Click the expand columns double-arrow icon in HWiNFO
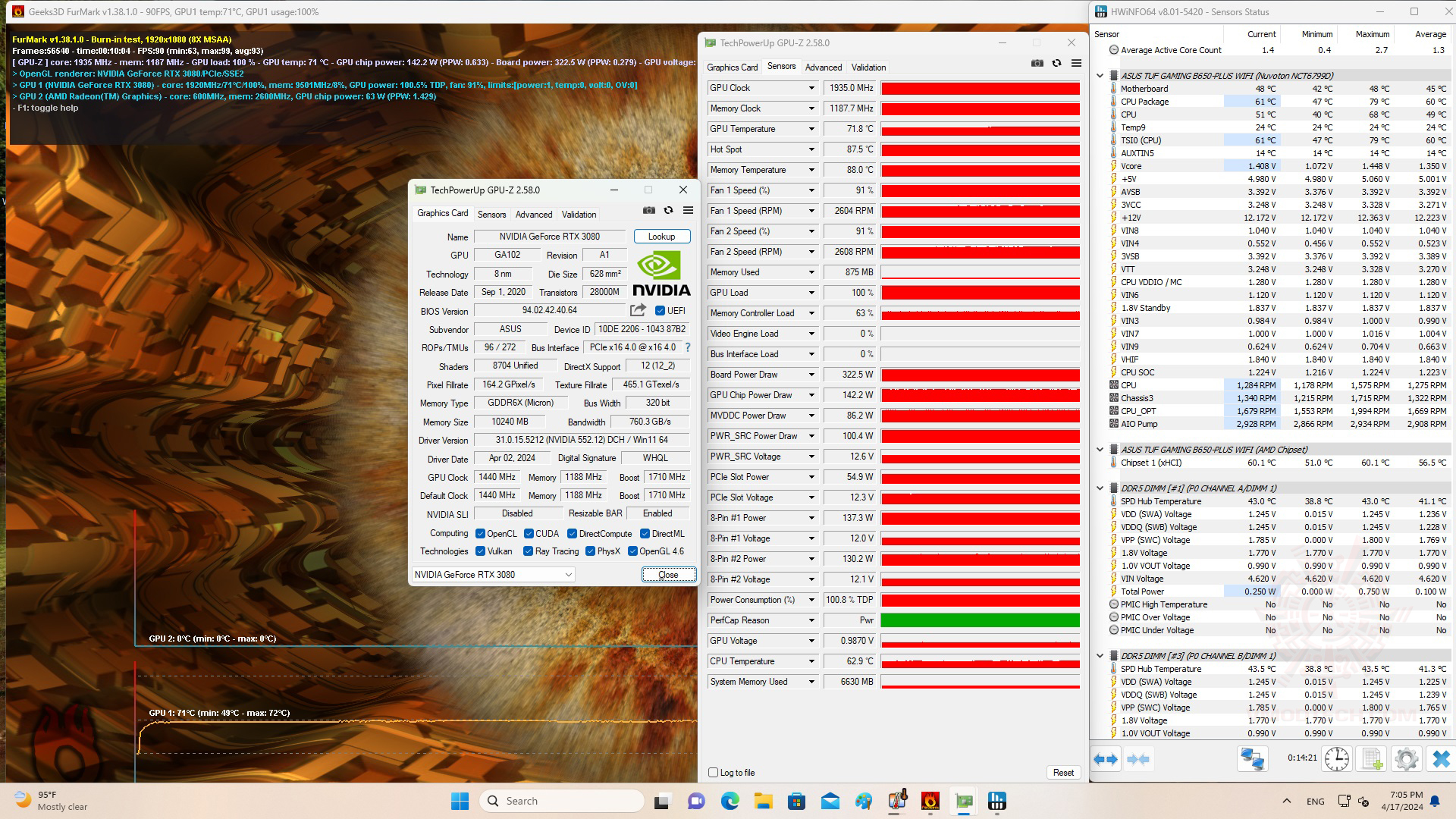This screenshot has width=1456, height=819. click(x=1106, y=758)
